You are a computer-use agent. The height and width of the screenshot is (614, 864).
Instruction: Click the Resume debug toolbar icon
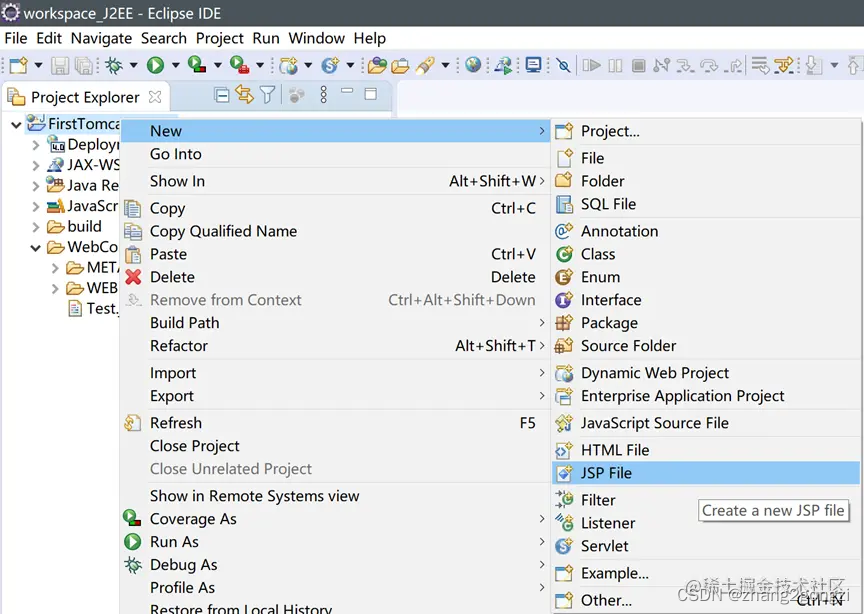coord(591,66)
